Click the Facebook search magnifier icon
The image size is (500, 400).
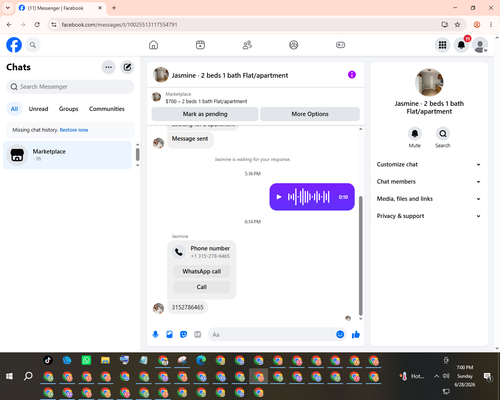33,45
